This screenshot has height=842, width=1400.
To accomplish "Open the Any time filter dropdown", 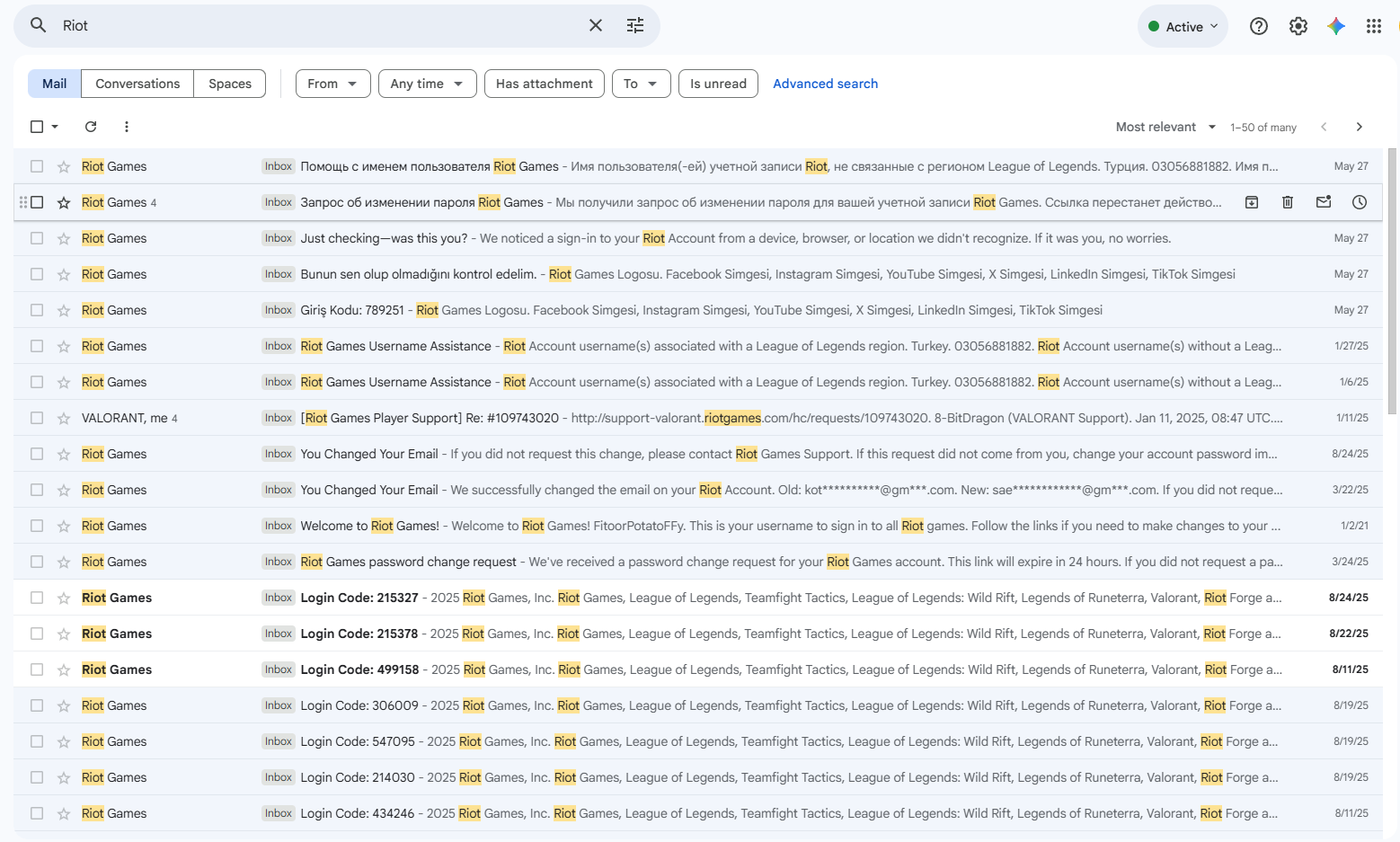I will click(x=427, y=84).
